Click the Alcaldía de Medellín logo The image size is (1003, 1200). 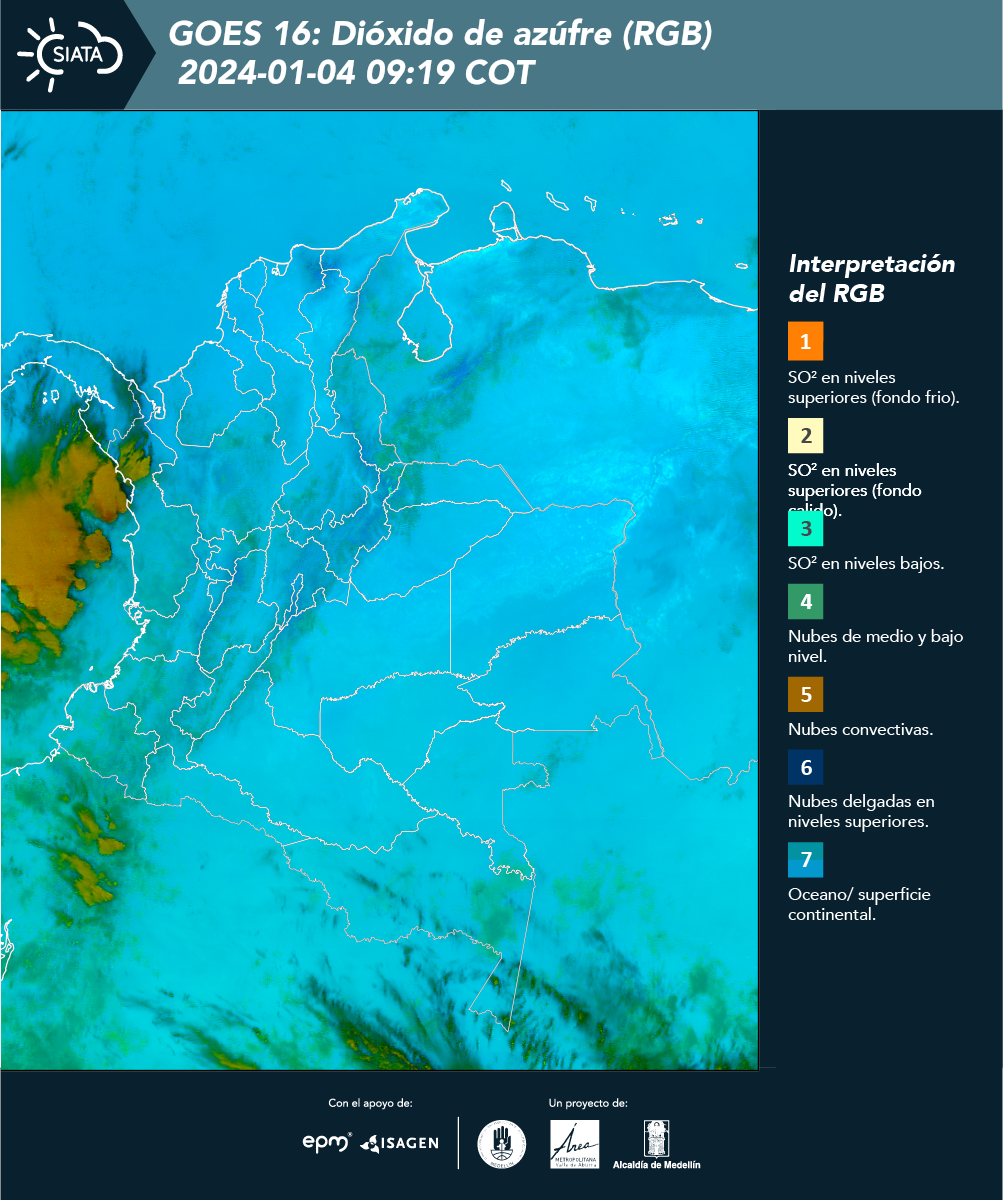(x=657, y=1144)
